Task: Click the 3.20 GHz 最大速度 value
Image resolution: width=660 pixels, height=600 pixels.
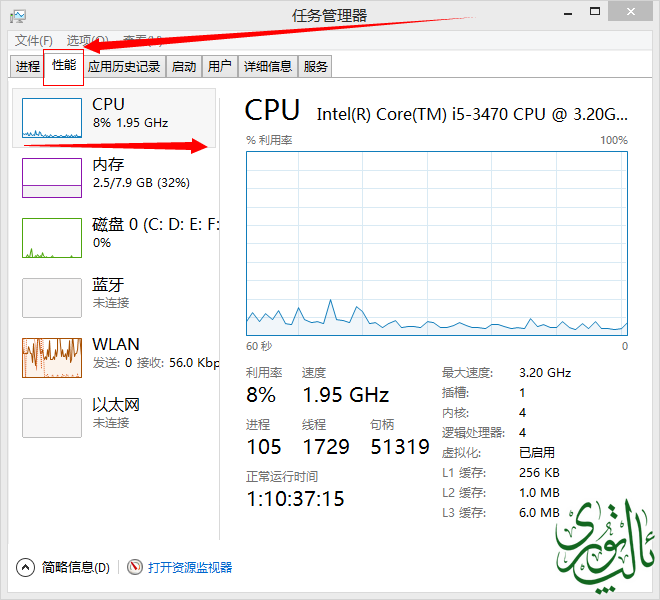Action: pyautogui.click(x=545, y=373)
